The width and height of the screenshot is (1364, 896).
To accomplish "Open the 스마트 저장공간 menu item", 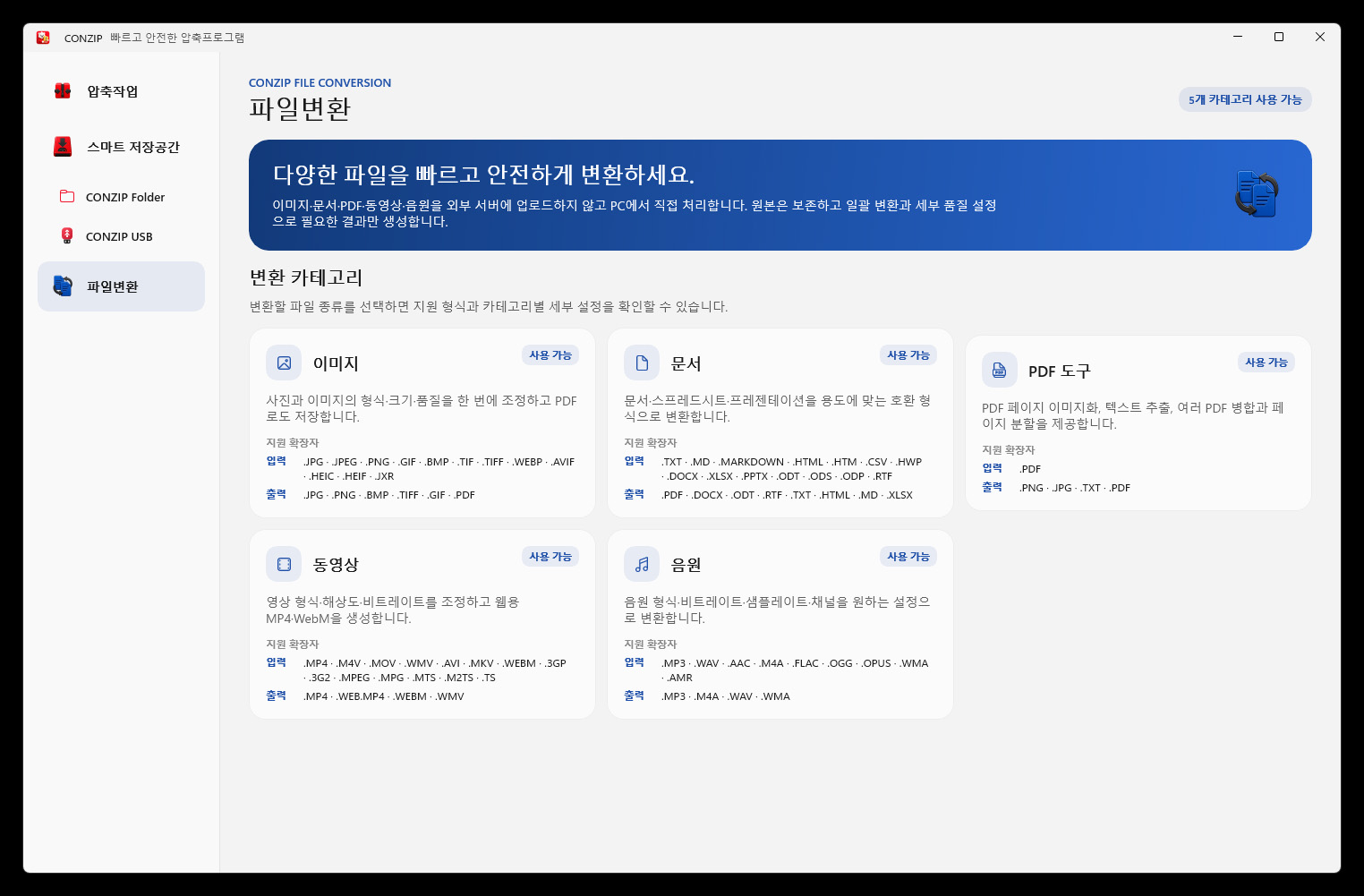I will tap(121, 147).
